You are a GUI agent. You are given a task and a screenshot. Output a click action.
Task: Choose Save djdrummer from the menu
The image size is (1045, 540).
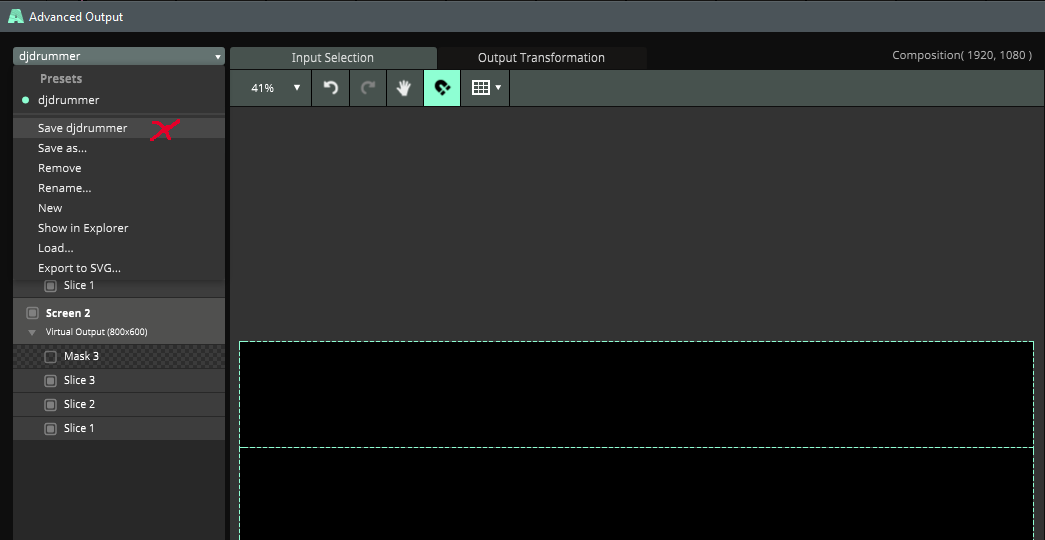click(x=83, y=128)
